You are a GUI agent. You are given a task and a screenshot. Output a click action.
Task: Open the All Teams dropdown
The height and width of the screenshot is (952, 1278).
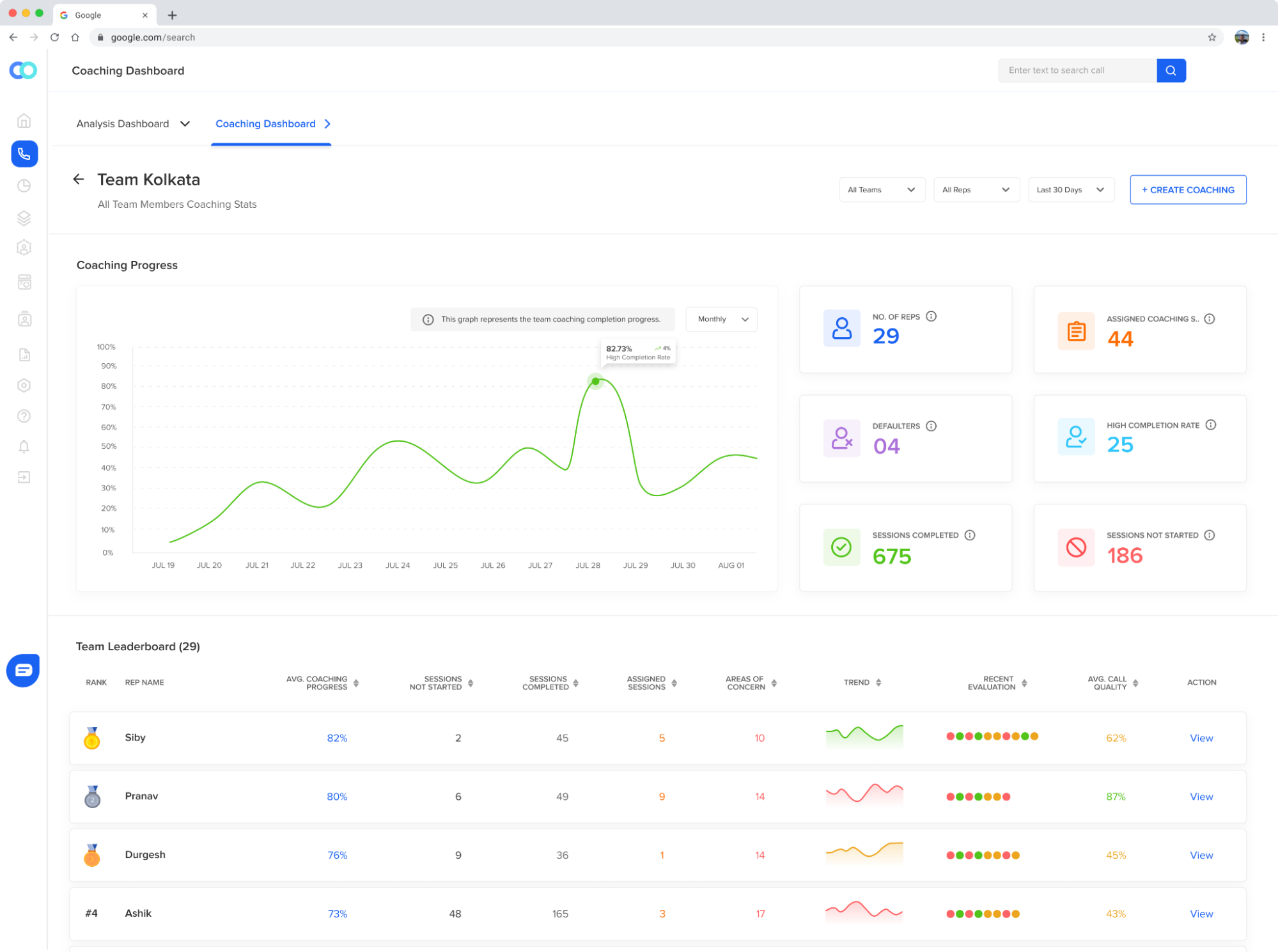tap(881, 190)
